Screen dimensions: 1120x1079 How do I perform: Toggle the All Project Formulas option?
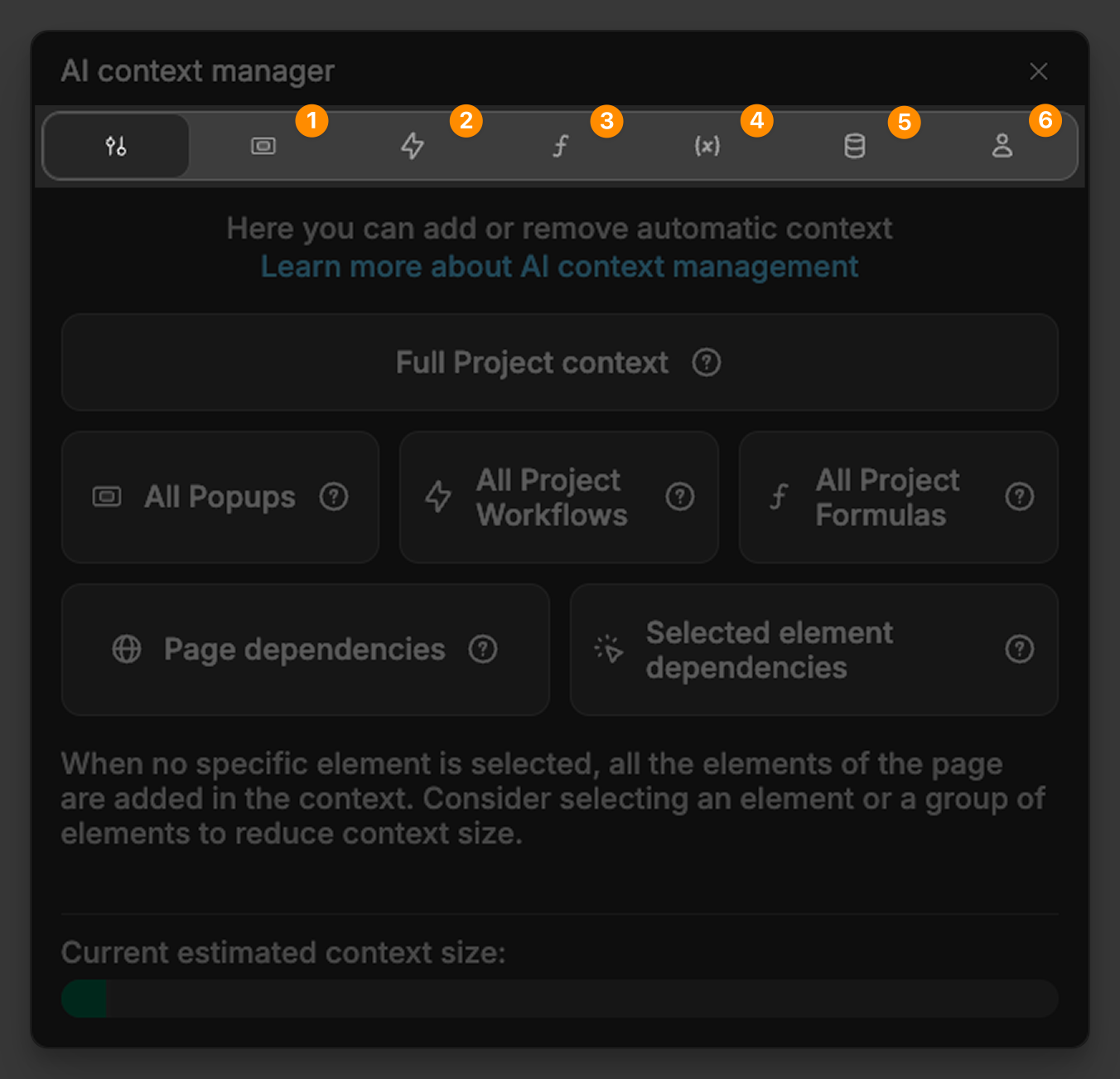tap(887, 497)
